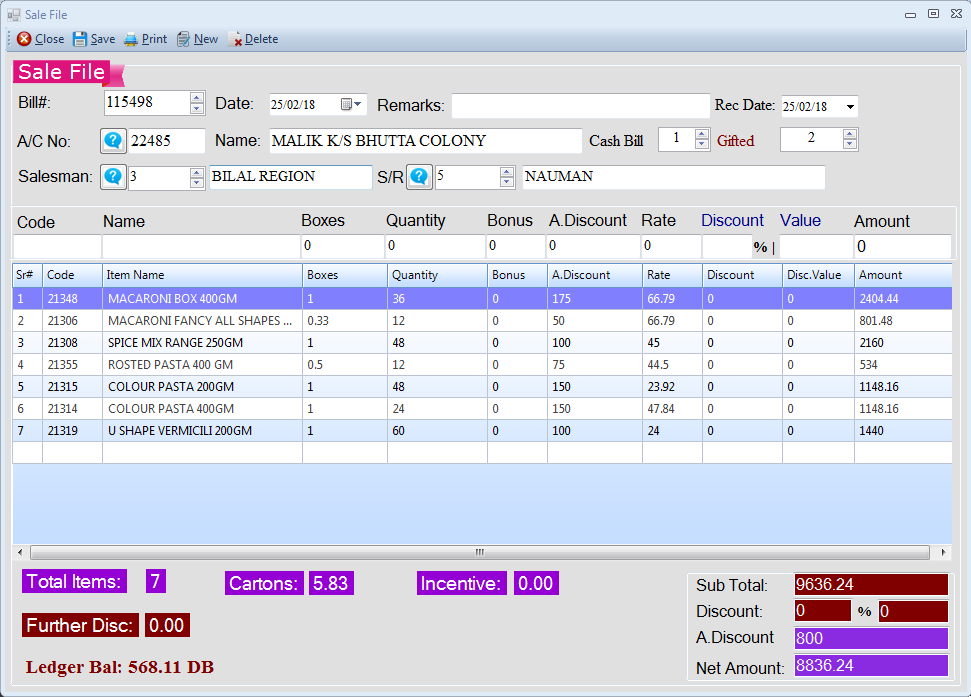The width and height of the screenshot is (971, 697).
Task: Sort grid by Amount column header
Action: point(901,275)
